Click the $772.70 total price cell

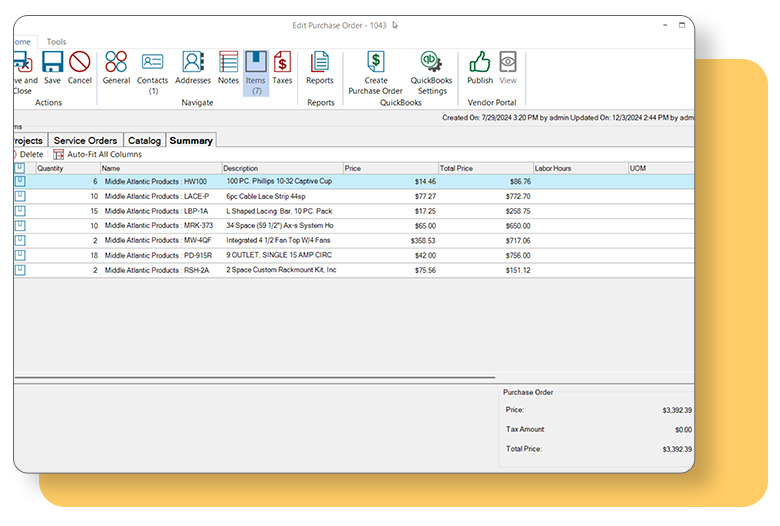pos(518,197)
